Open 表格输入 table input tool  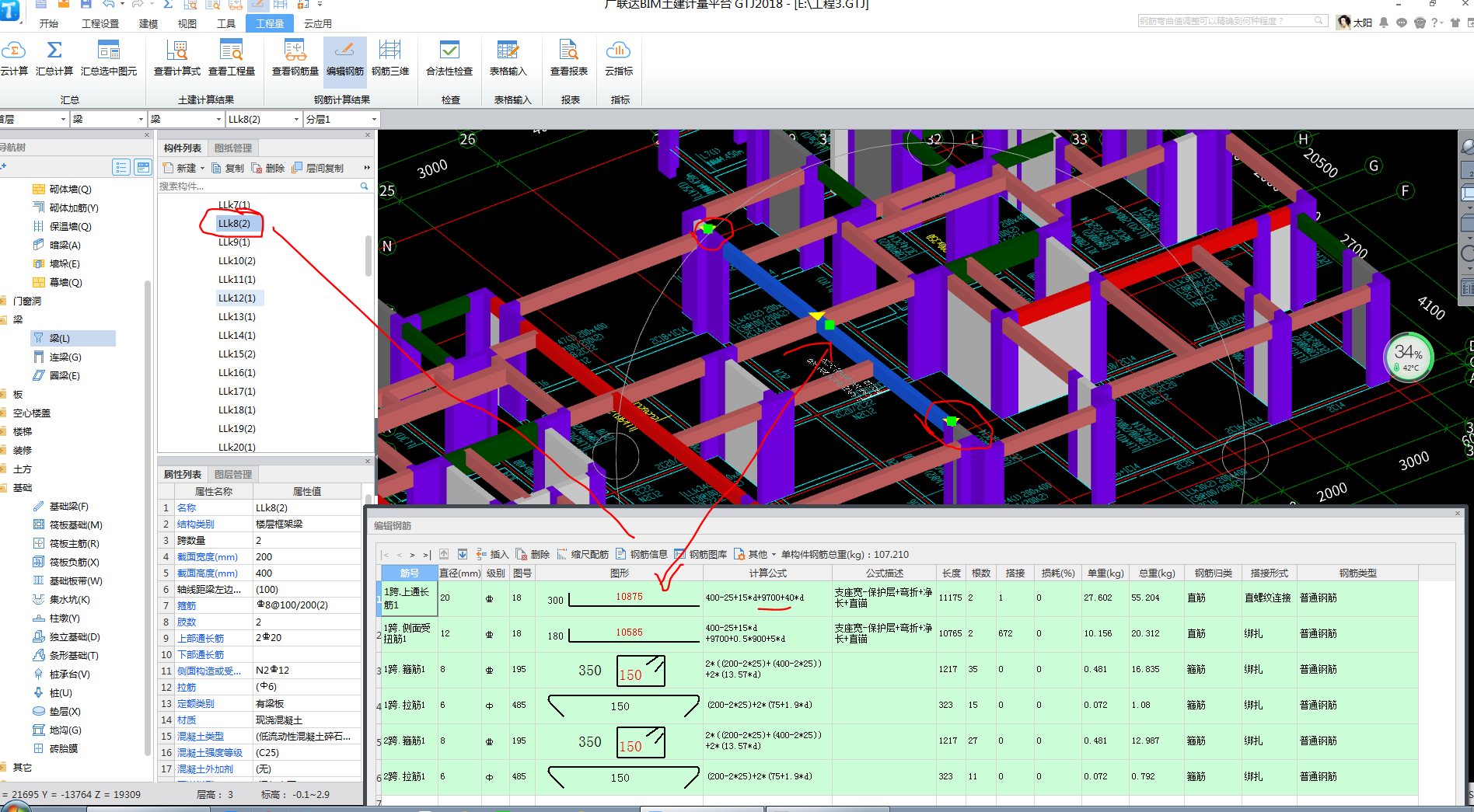508,58
